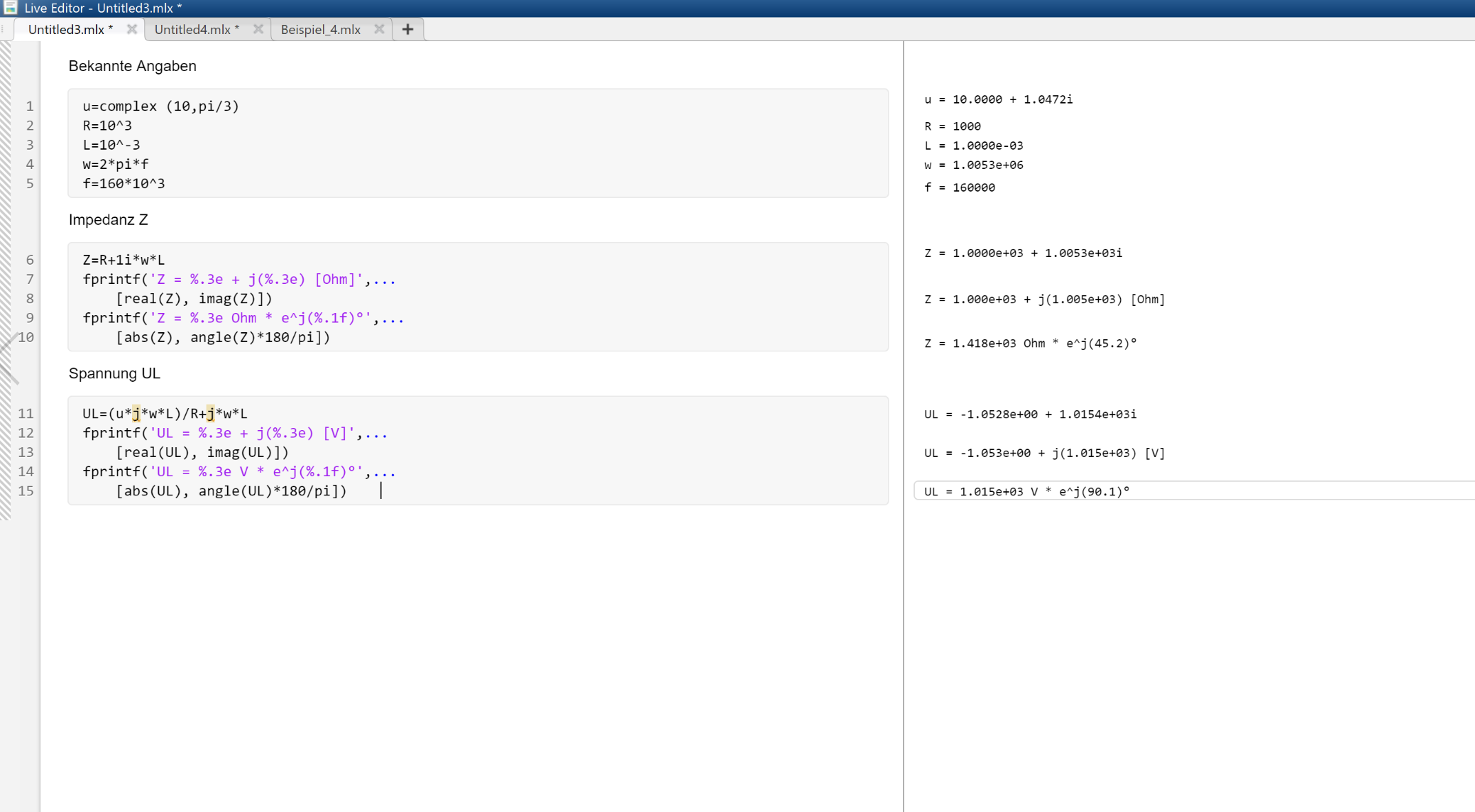The height and width of the screenshot is (812, 1475).
Task: Close the Untitled3.mlx tab
Action: [x=131, y=29]
